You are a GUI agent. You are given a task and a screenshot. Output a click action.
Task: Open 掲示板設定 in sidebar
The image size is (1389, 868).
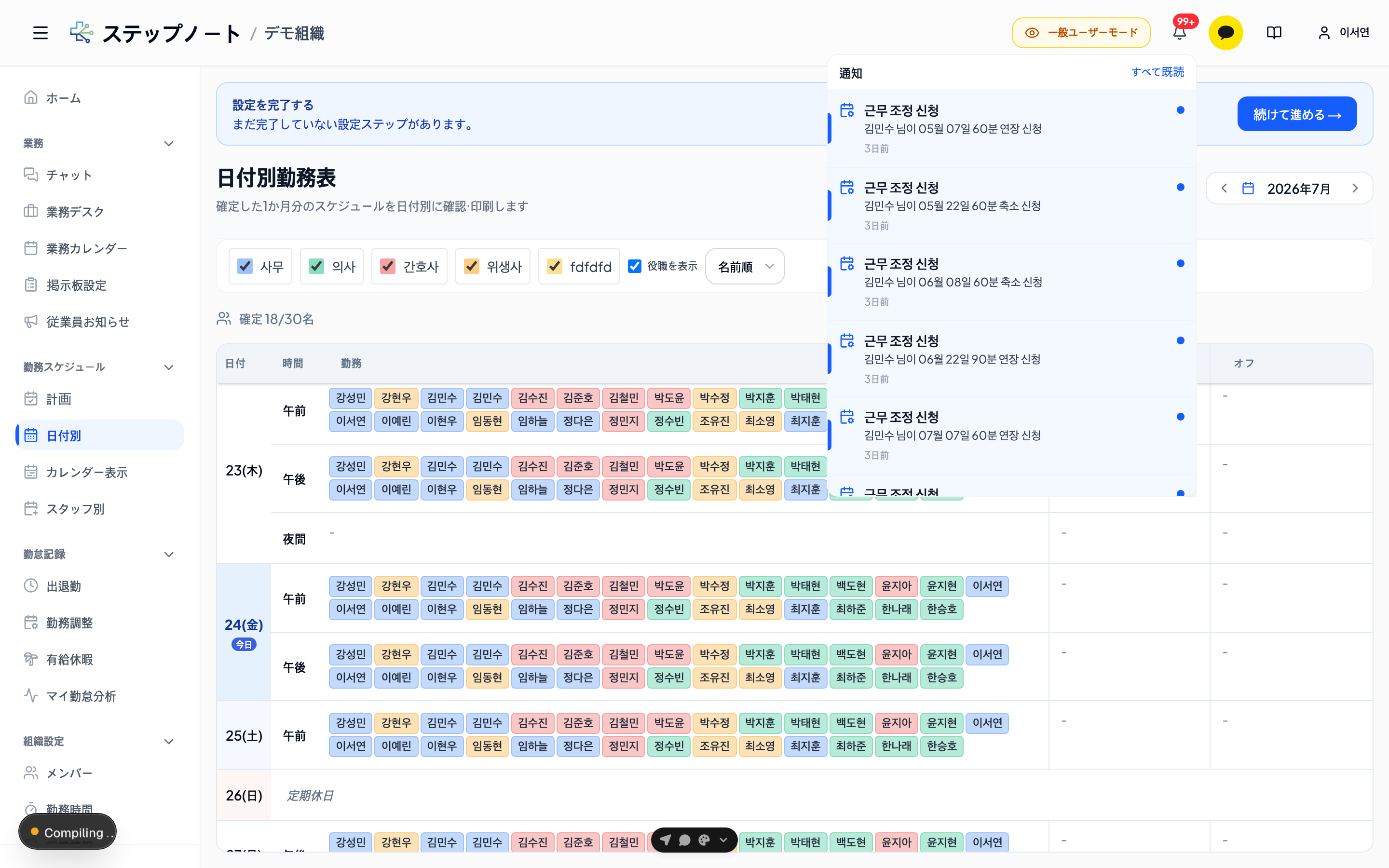[x=99, y=285]
